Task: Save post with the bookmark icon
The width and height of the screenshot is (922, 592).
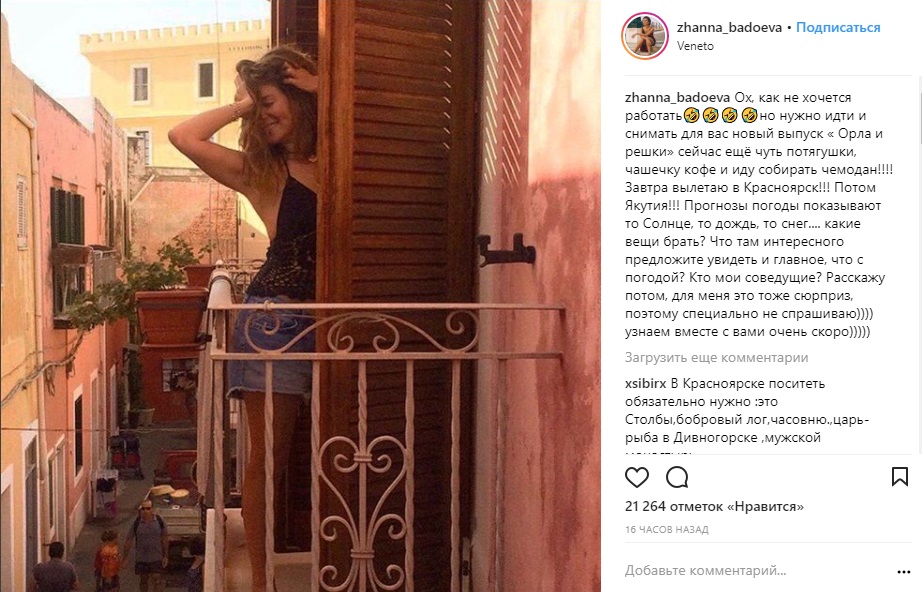Action: [900, 477]
